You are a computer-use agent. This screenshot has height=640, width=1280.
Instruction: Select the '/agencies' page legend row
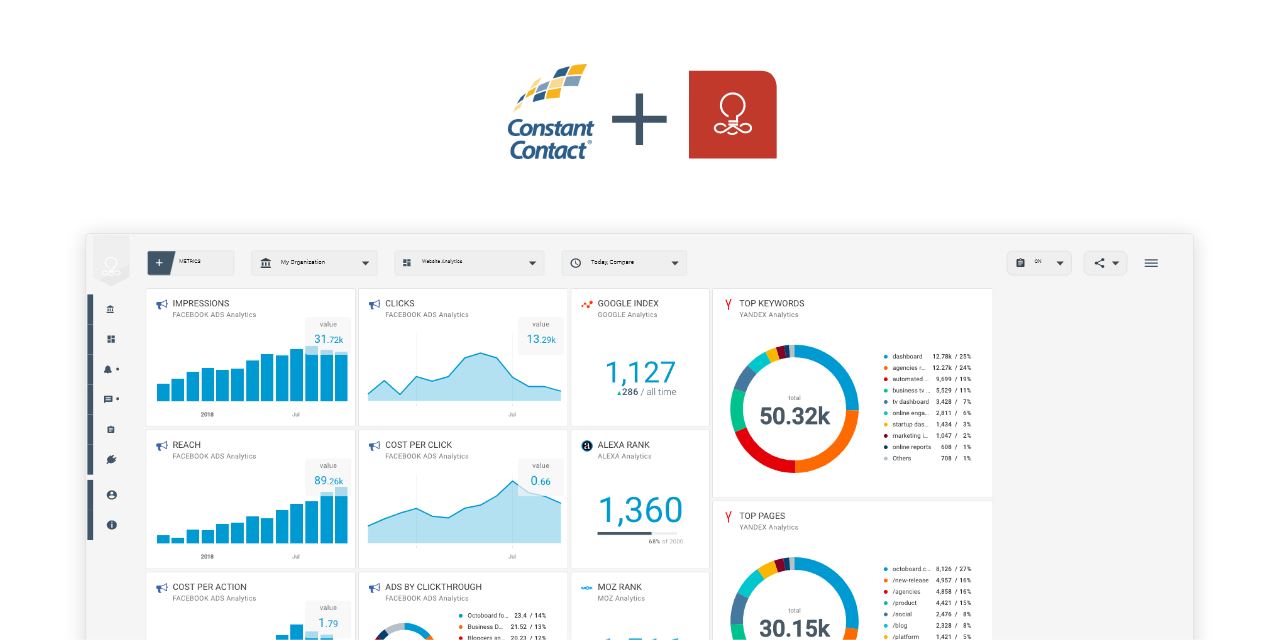(927, 591)
